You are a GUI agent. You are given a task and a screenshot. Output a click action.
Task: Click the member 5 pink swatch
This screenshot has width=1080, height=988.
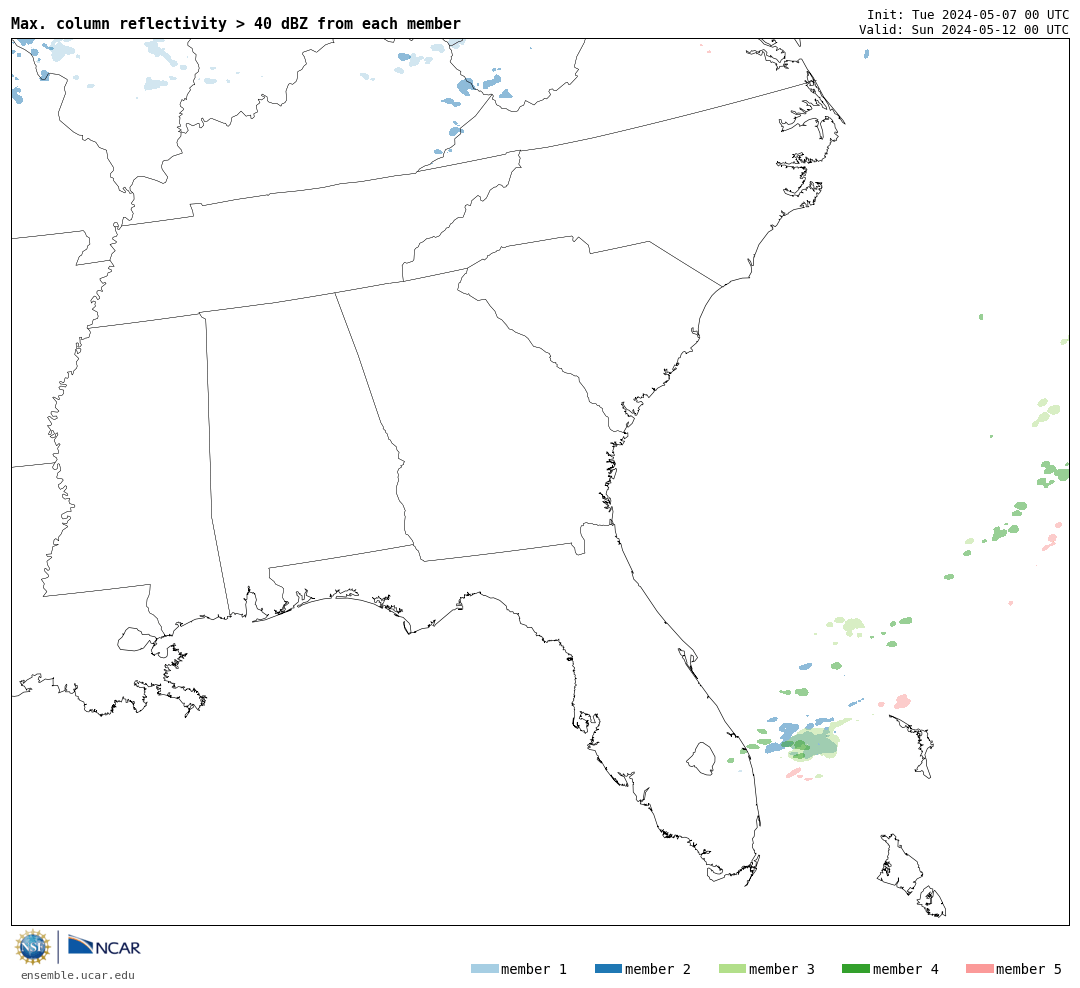[979, 969]
